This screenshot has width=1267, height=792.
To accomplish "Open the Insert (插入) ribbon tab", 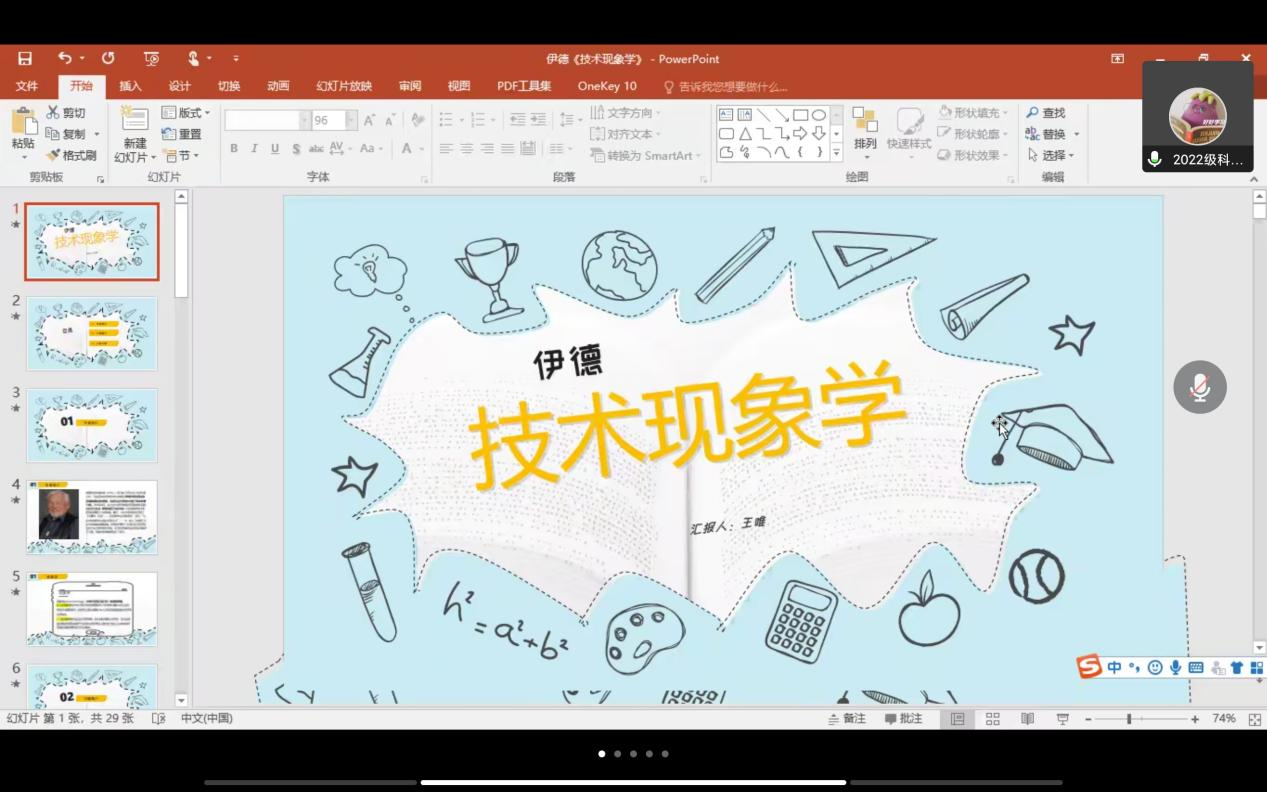I will (x=130, y=86).
